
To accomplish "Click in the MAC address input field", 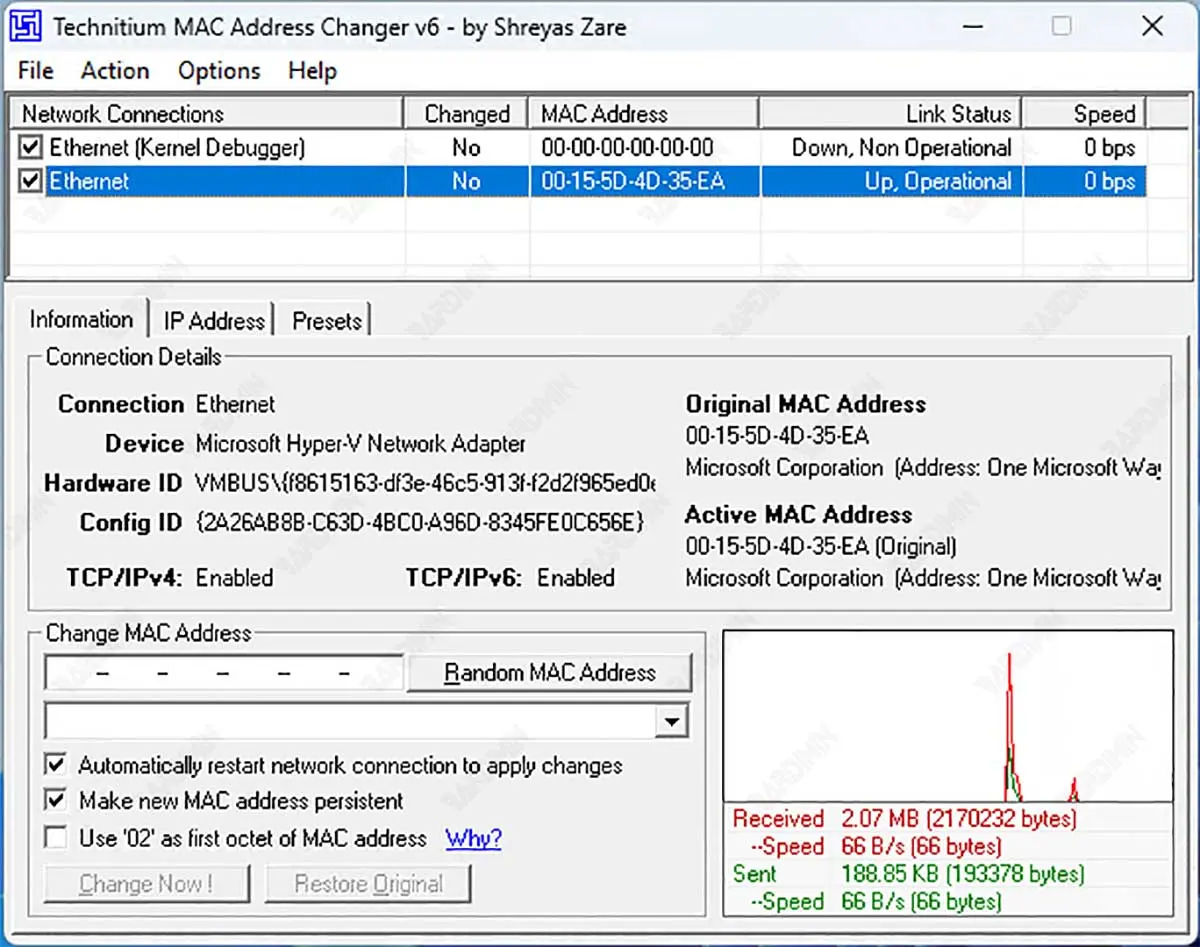I will click(223, 673).
